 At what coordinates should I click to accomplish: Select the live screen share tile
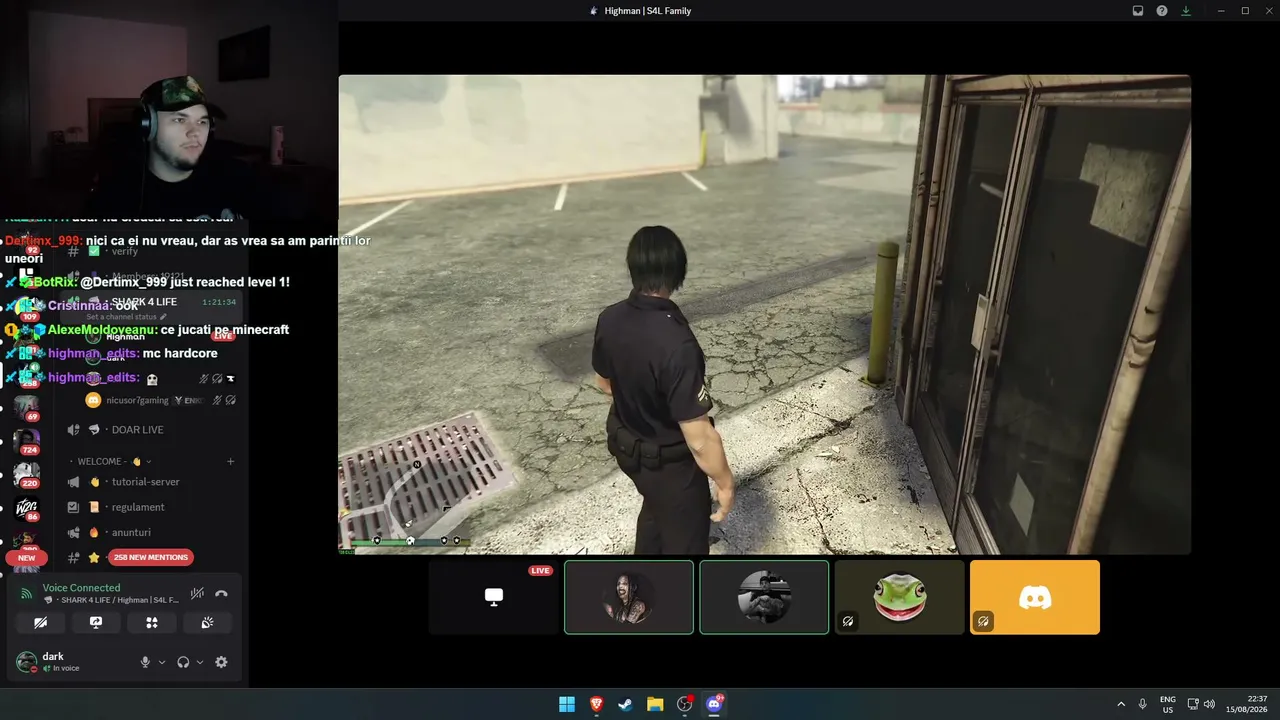point(494,597)
